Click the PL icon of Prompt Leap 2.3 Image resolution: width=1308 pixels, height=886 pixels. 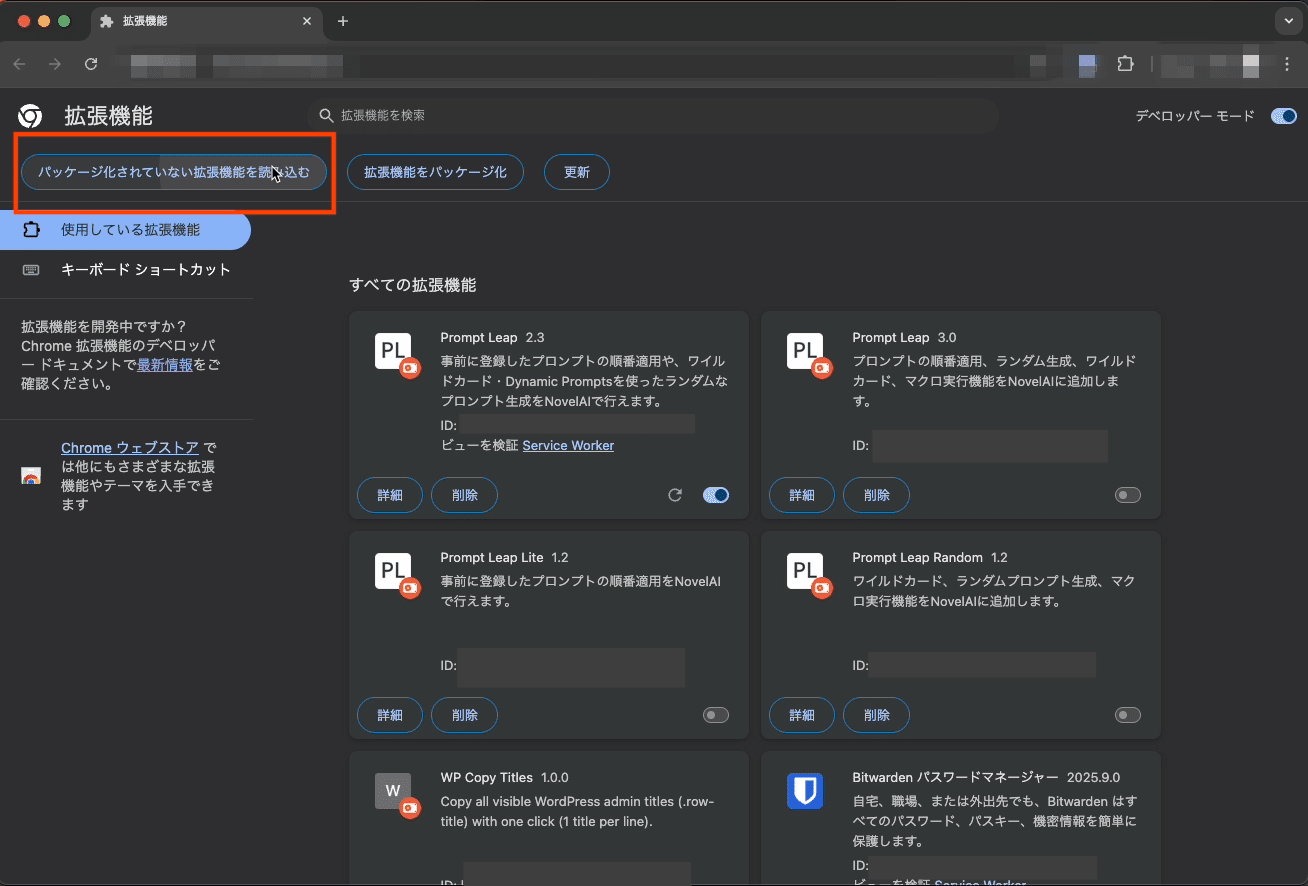coord(394,352)
